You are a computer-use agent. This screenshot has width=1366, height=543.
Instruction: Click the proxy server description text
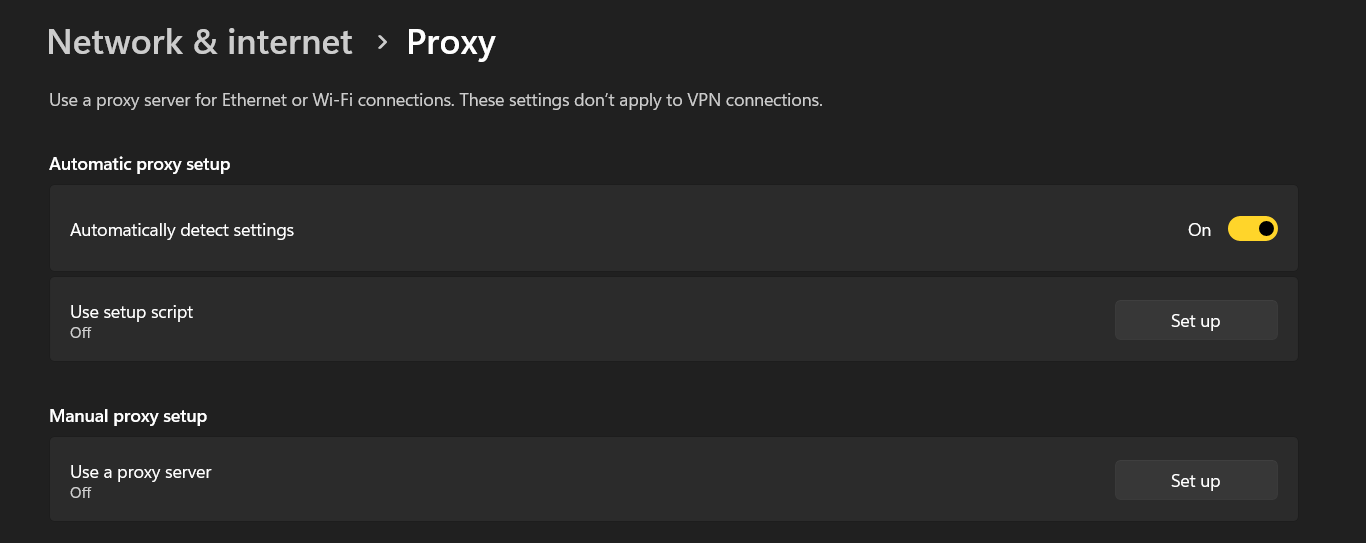[x=250, y=101]
